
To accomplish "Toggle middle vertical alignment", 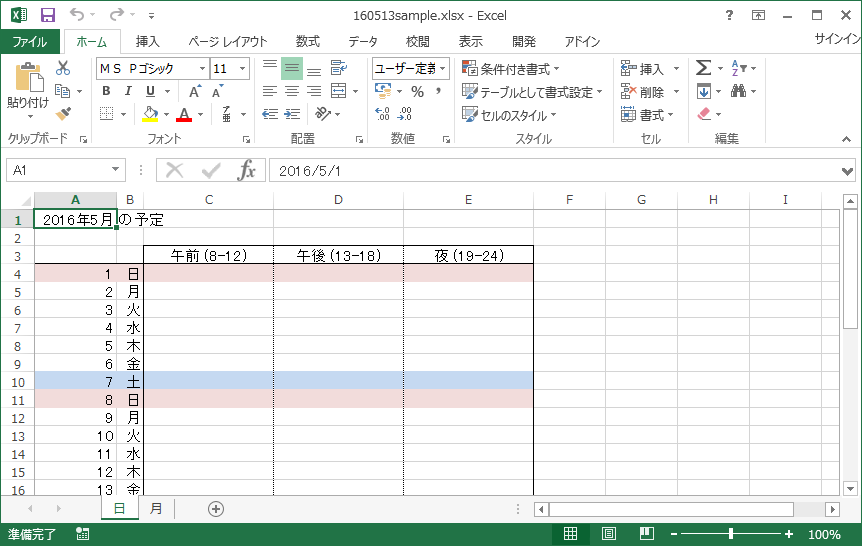I will tap(292, 68).
